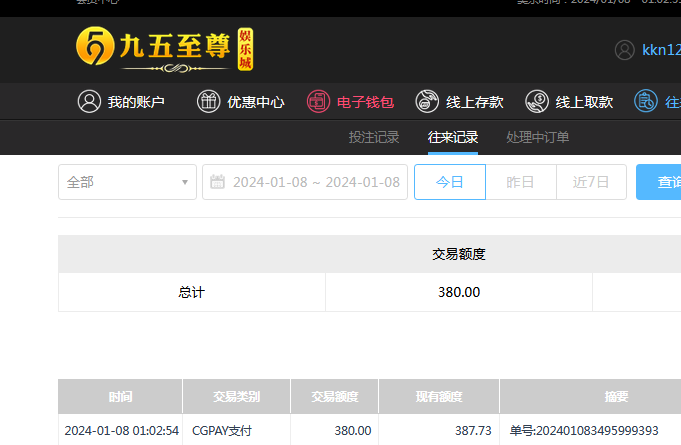This screenshot has height=445, width=681.
Task: Open the user avatar icon beside kkn12
Action: pyautogui.click(x=625, y=50)
